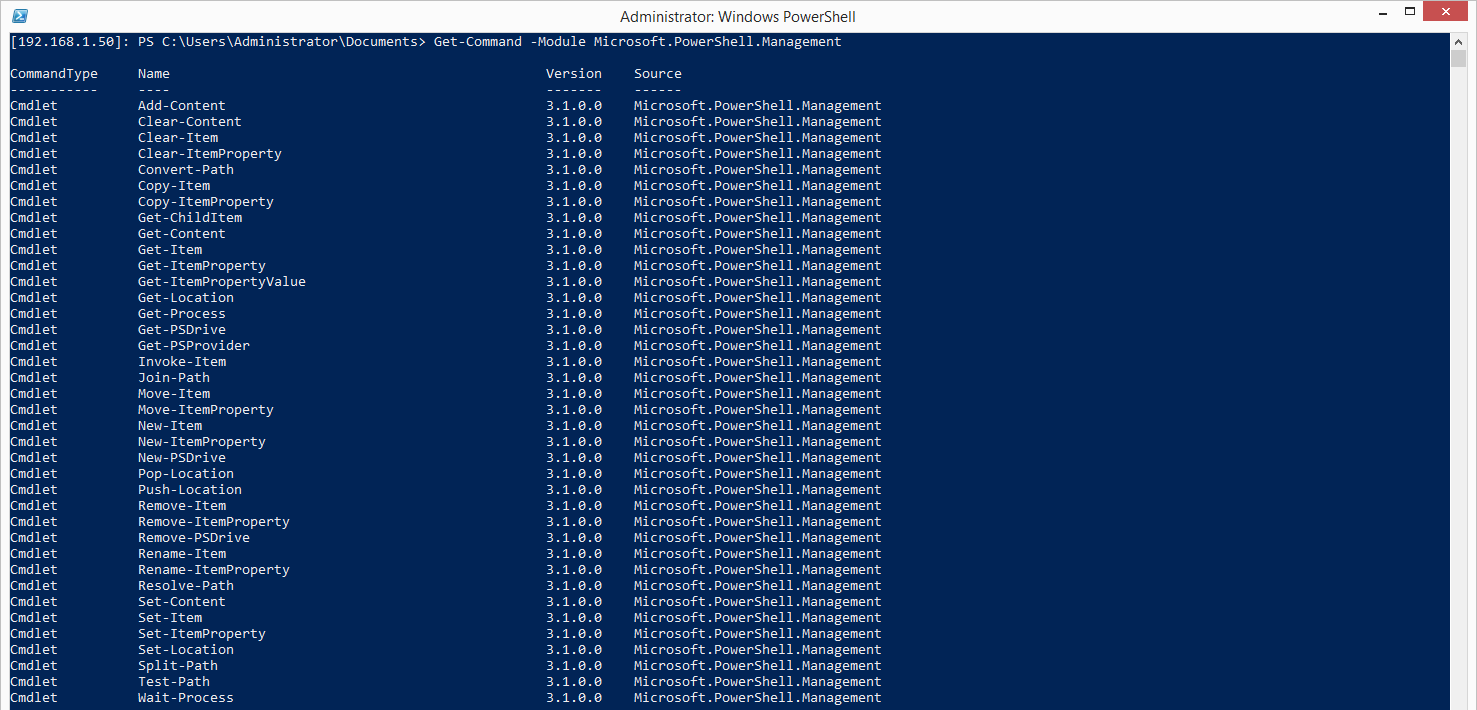Click the 'Test-Path' cmdlet name
The image size is (1477, 710).
(x=174, y=682)
